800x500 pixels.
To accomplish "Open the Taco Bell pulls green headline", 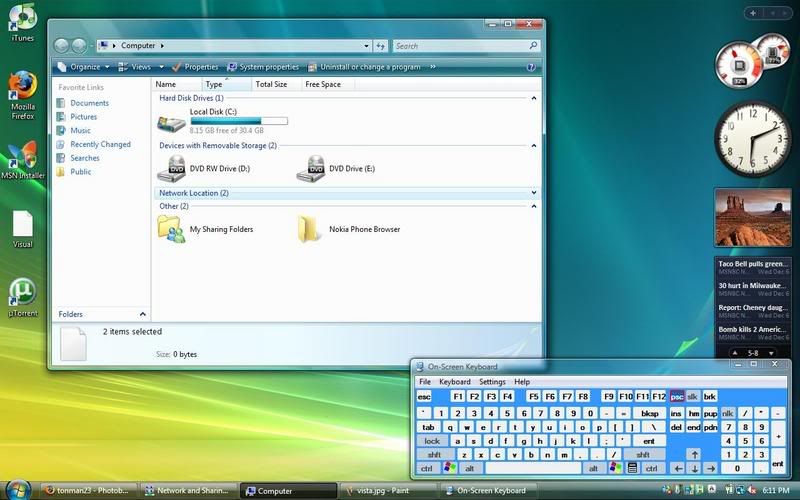I will (753, 264).
